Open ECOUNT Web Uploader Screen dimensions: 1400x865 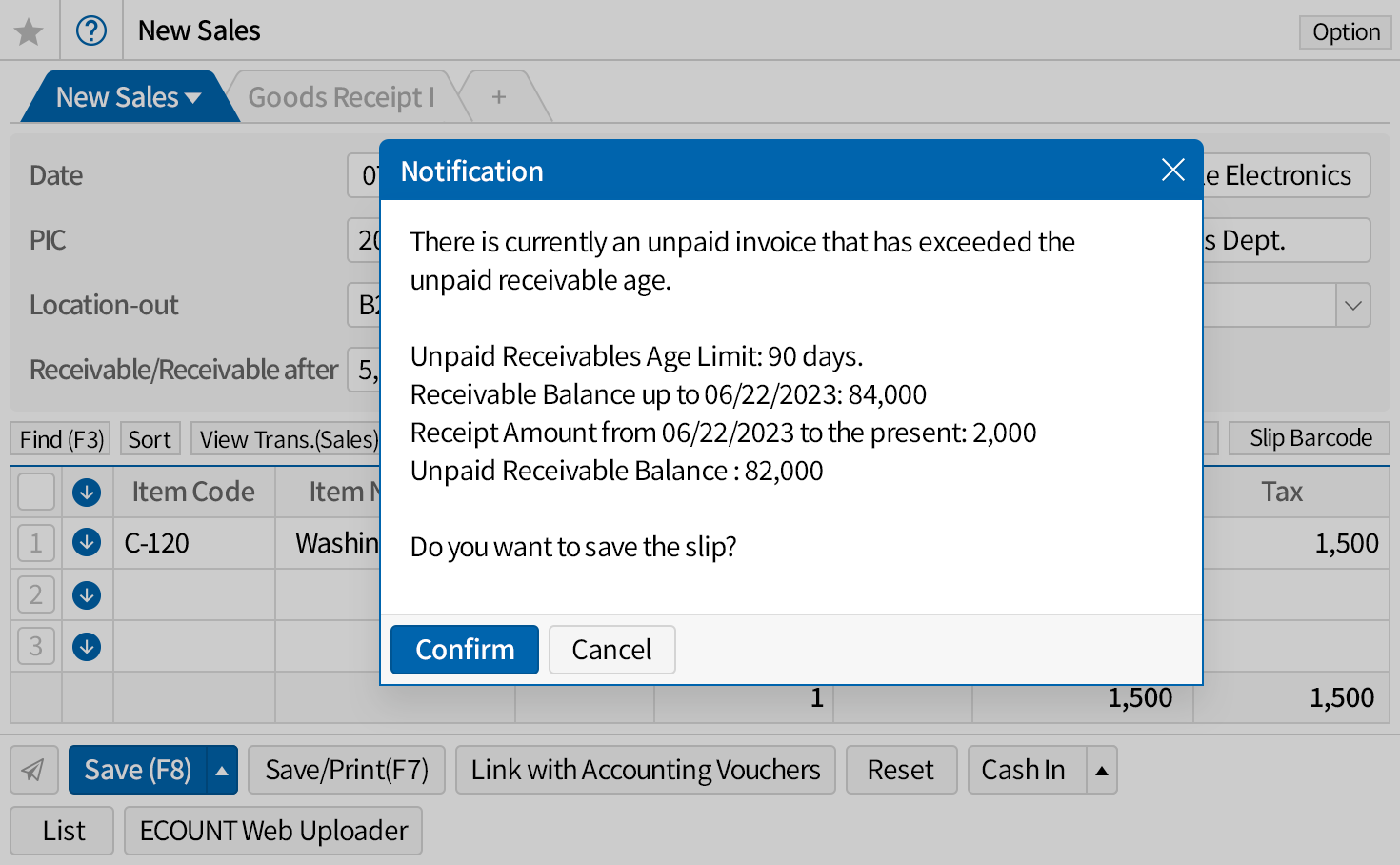click(273, 831)
